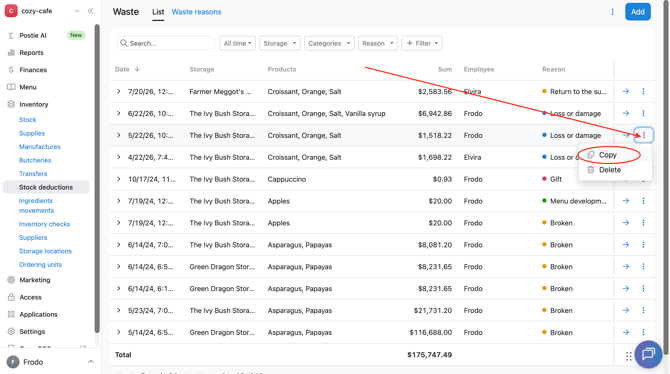Switch to Waste reasons tab
670x374 pixels.
pyautogui.click(x=196, y=12)
